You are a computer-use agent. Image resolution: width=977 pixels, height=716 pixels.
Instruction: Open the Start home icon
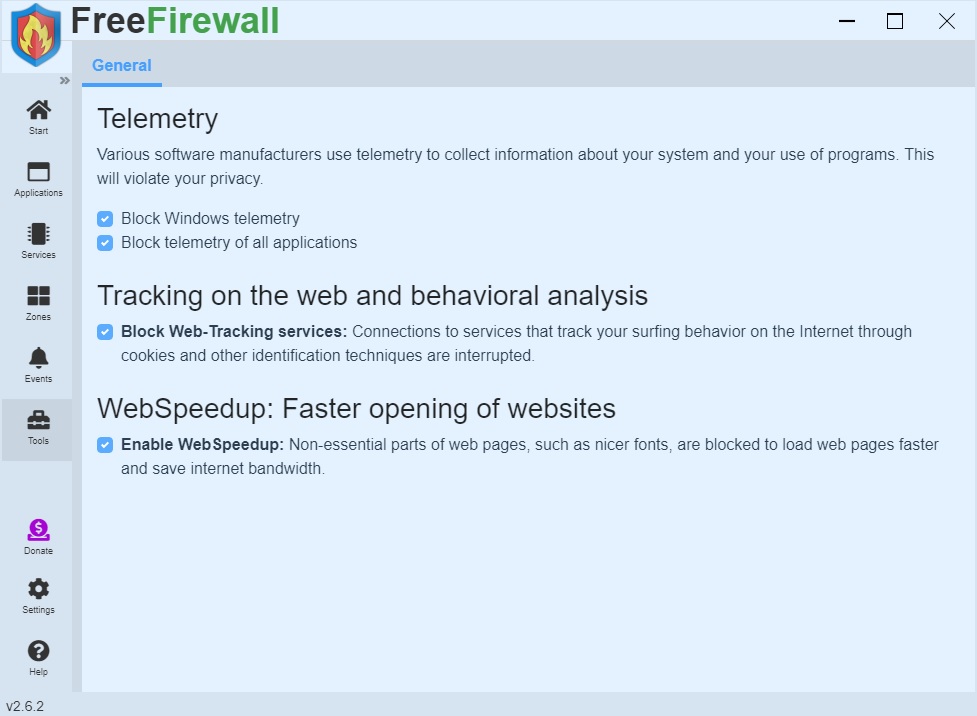(x=38, y=110)
